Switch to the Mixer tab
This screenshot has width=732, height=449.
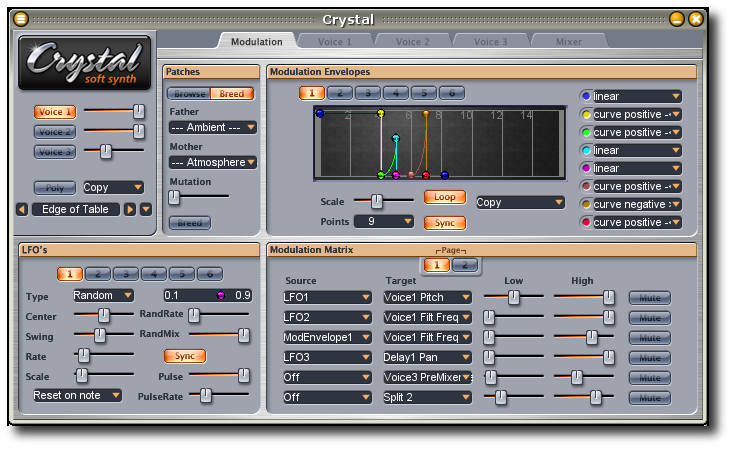[568, 42]
